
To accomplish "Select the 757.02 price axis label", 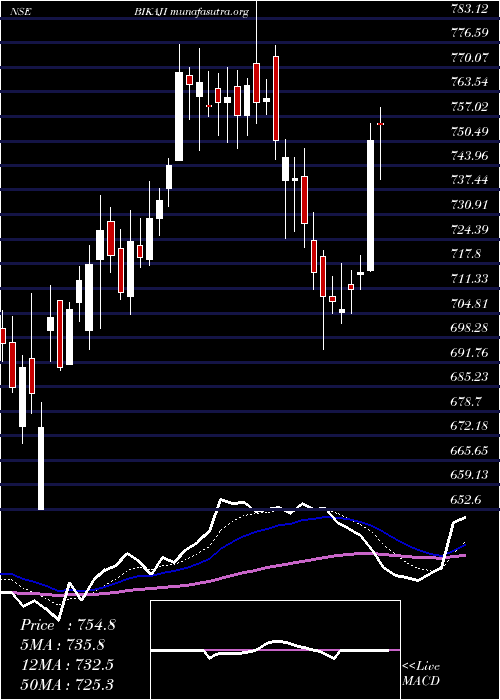I will coord(468,107).
